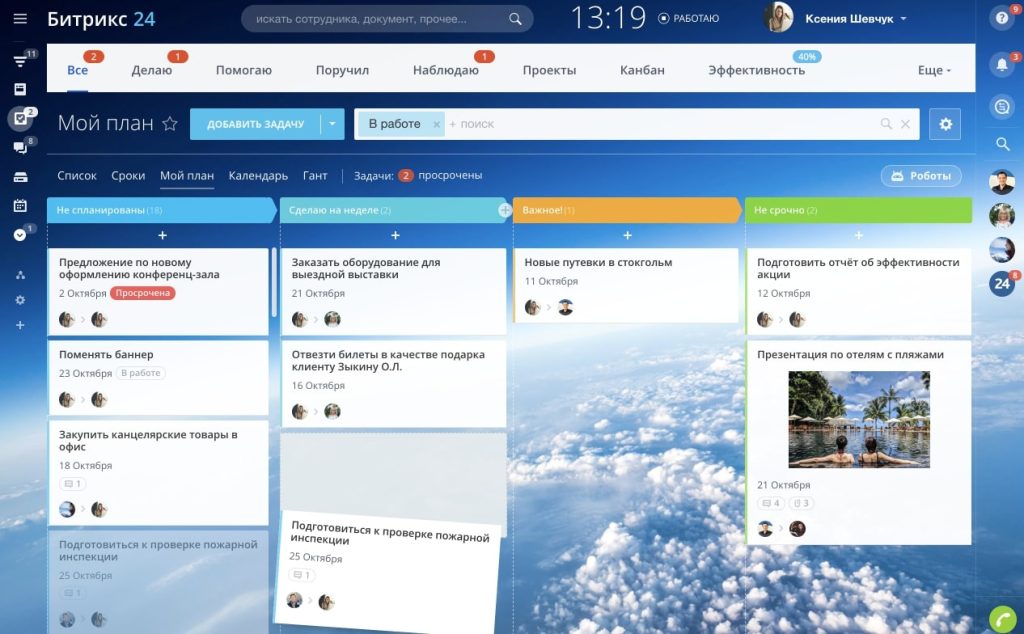Switch to the 'Делаю' tab
This screenshot has height=634, width=1024.
(x=152, y=70)
